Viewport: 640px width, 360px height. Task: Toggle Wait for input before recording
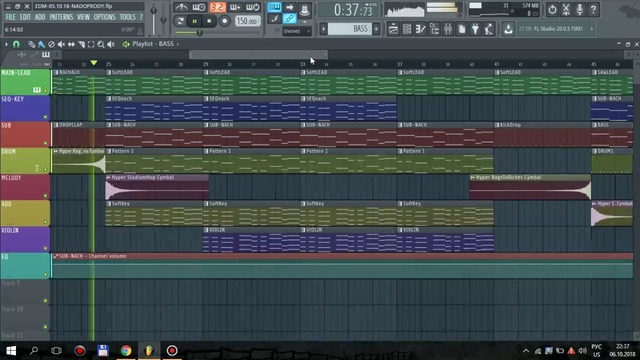point(199,7)
